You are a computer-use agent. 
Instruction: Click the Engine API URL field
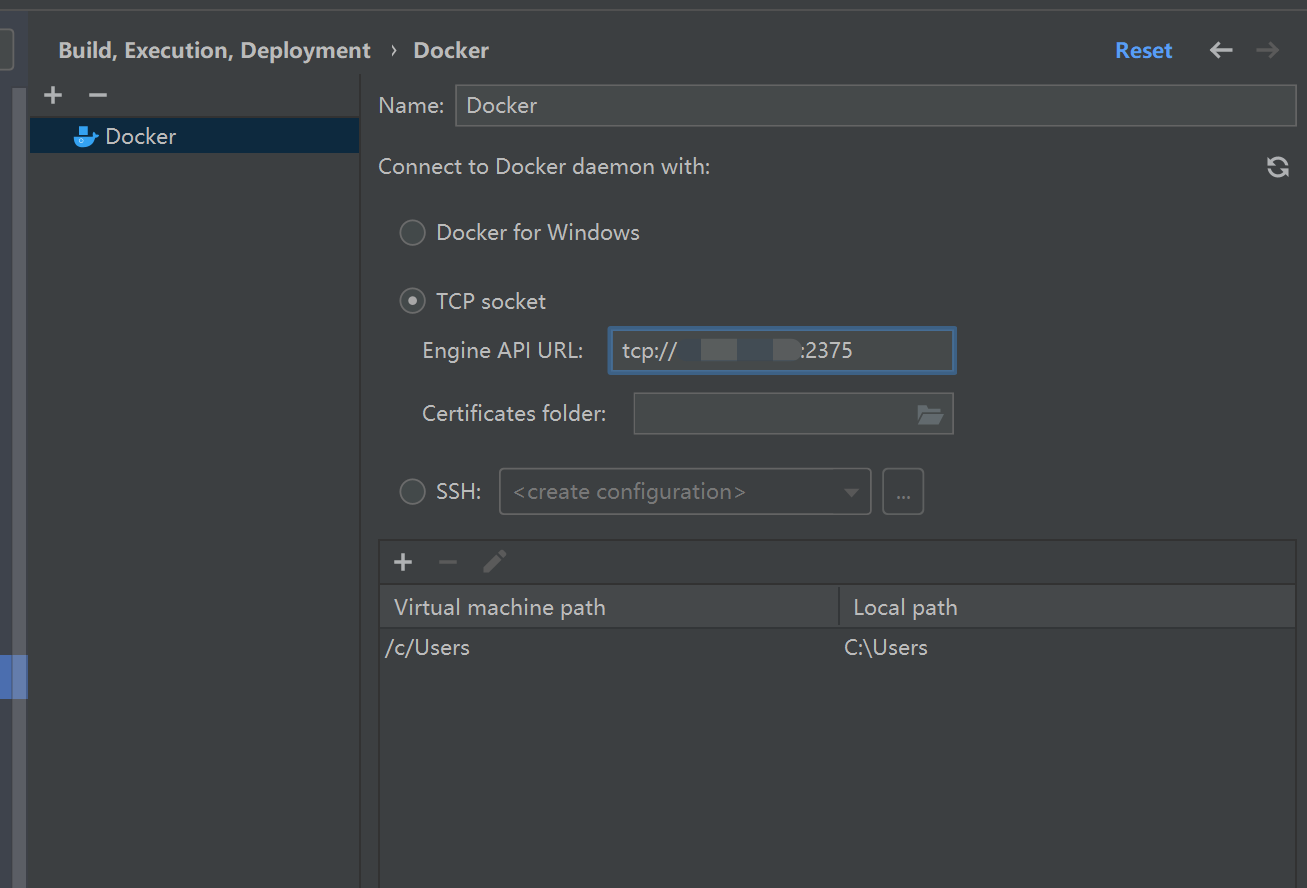782,350
